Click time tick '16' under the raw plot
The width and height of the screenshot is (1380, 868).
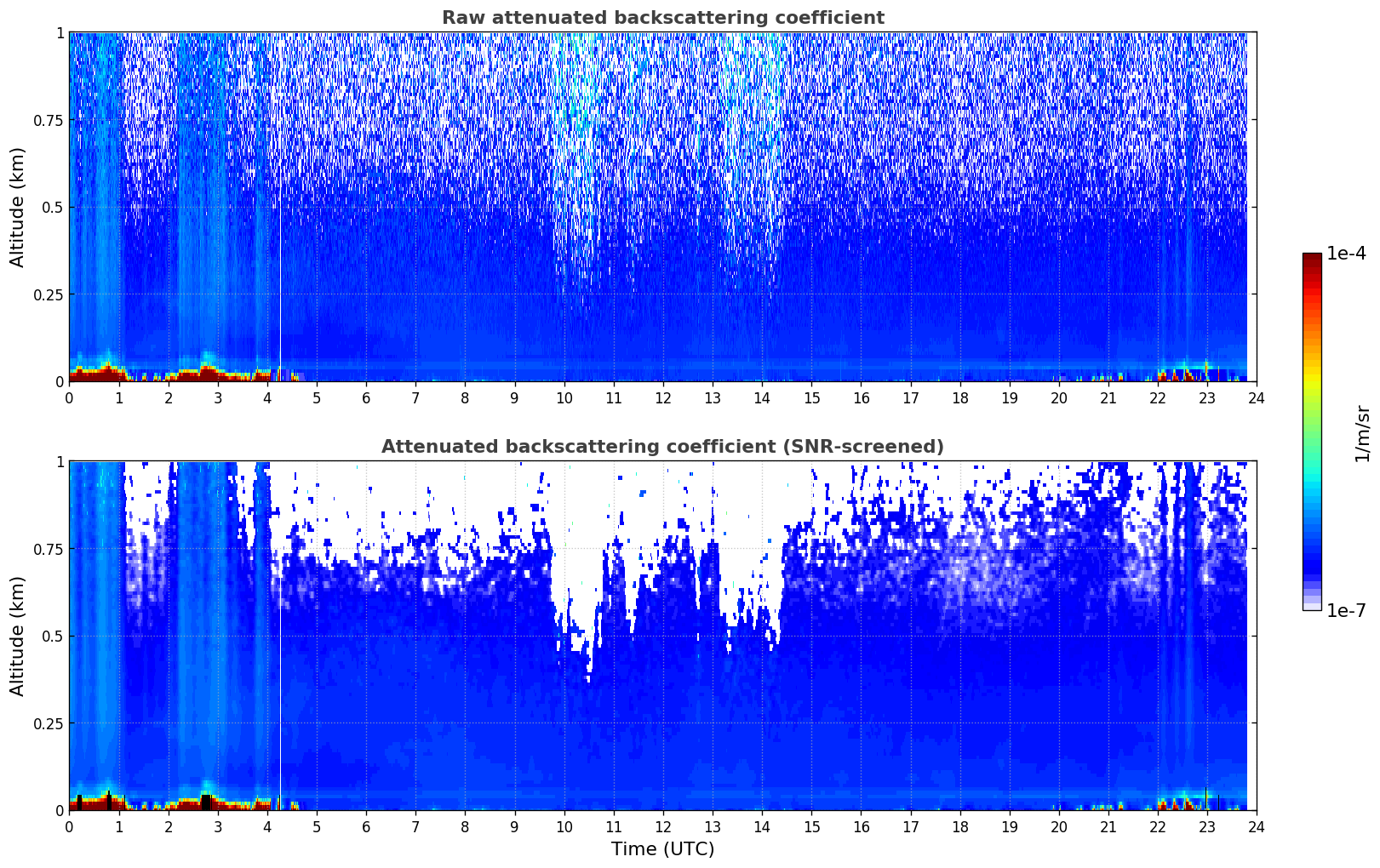[x=861, y=397]
